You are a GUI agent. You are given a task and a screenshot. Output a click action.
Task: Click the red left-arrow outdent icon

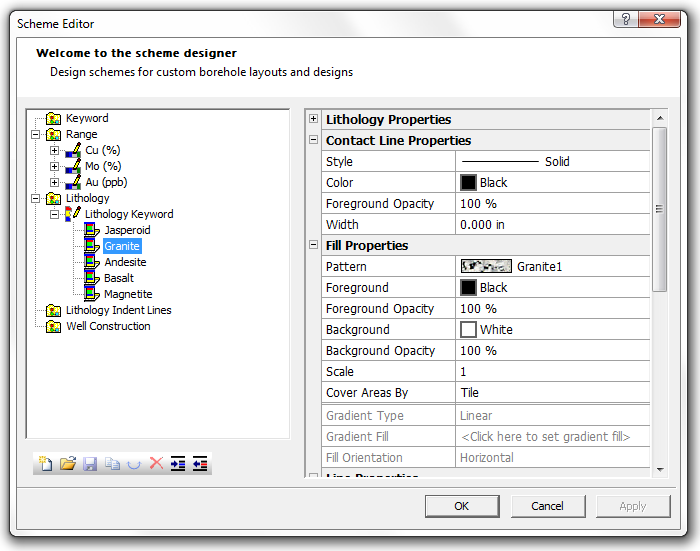point(200,463)
